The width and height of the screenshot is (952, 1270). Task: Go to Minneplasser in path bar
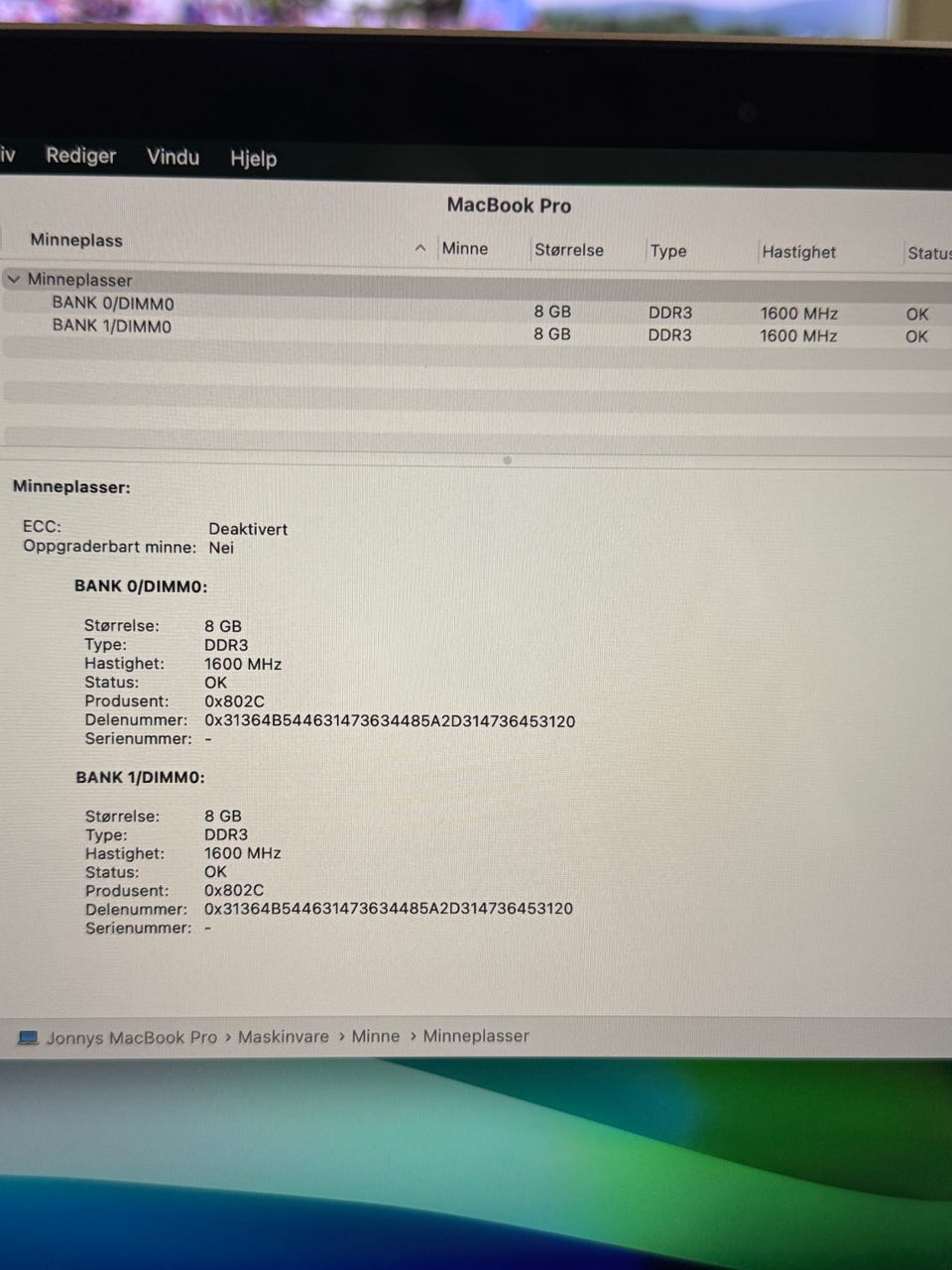coord(476,1036)
